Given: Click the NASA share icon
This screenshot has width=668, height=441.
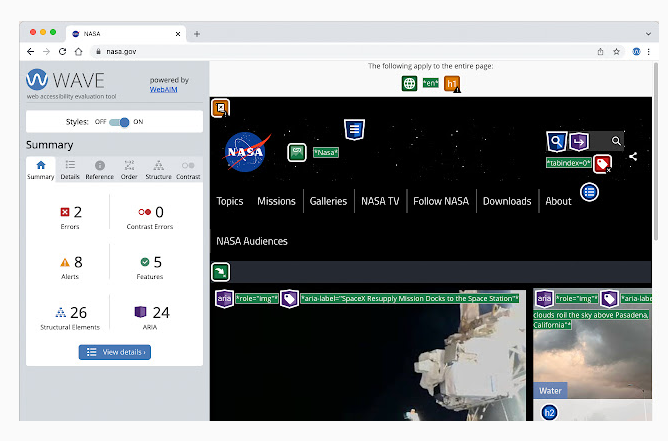Looking at the screenshot, I should pyautogui.click(x=633, y=156).
